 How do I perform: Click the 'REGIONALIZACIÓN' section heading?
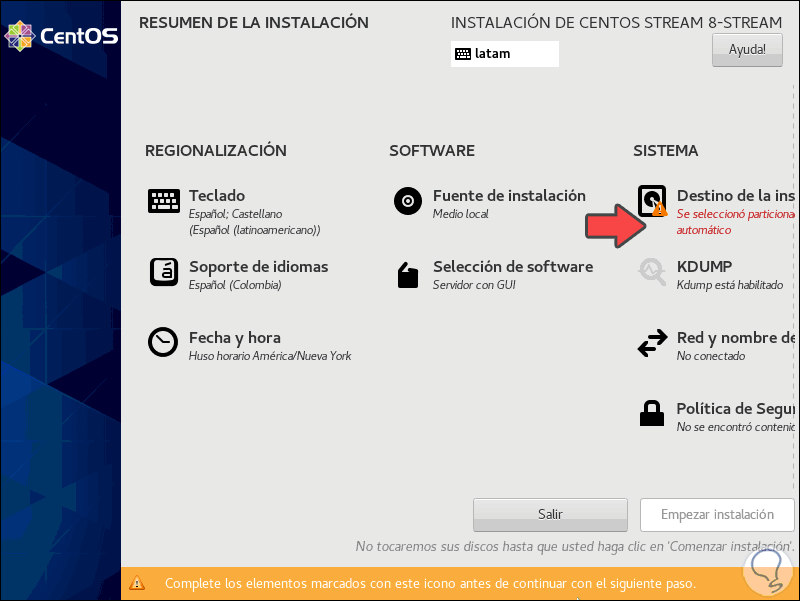pos(216,151)
